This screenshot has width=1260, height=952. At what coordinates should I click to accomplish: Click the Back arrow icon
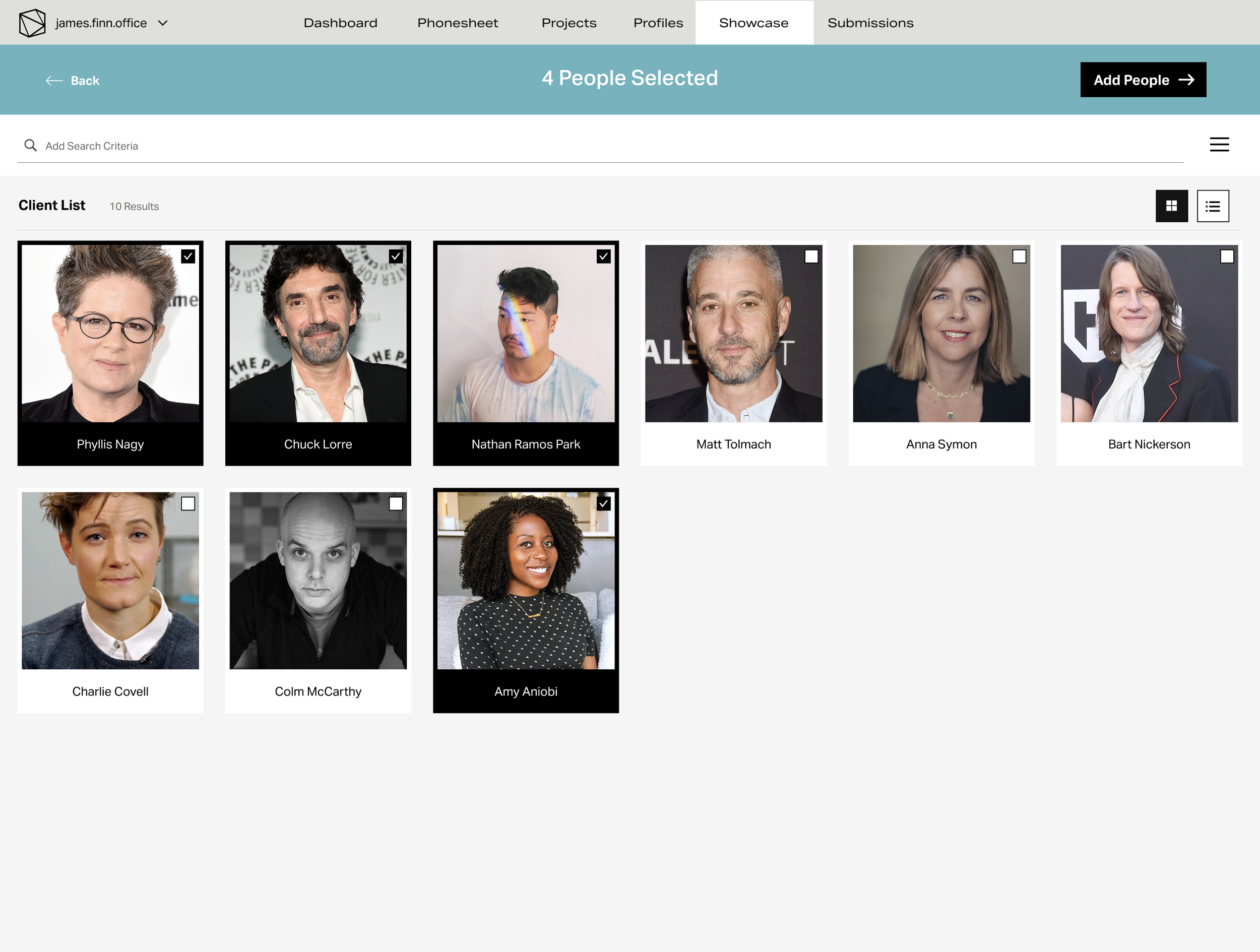click(54, 80)
